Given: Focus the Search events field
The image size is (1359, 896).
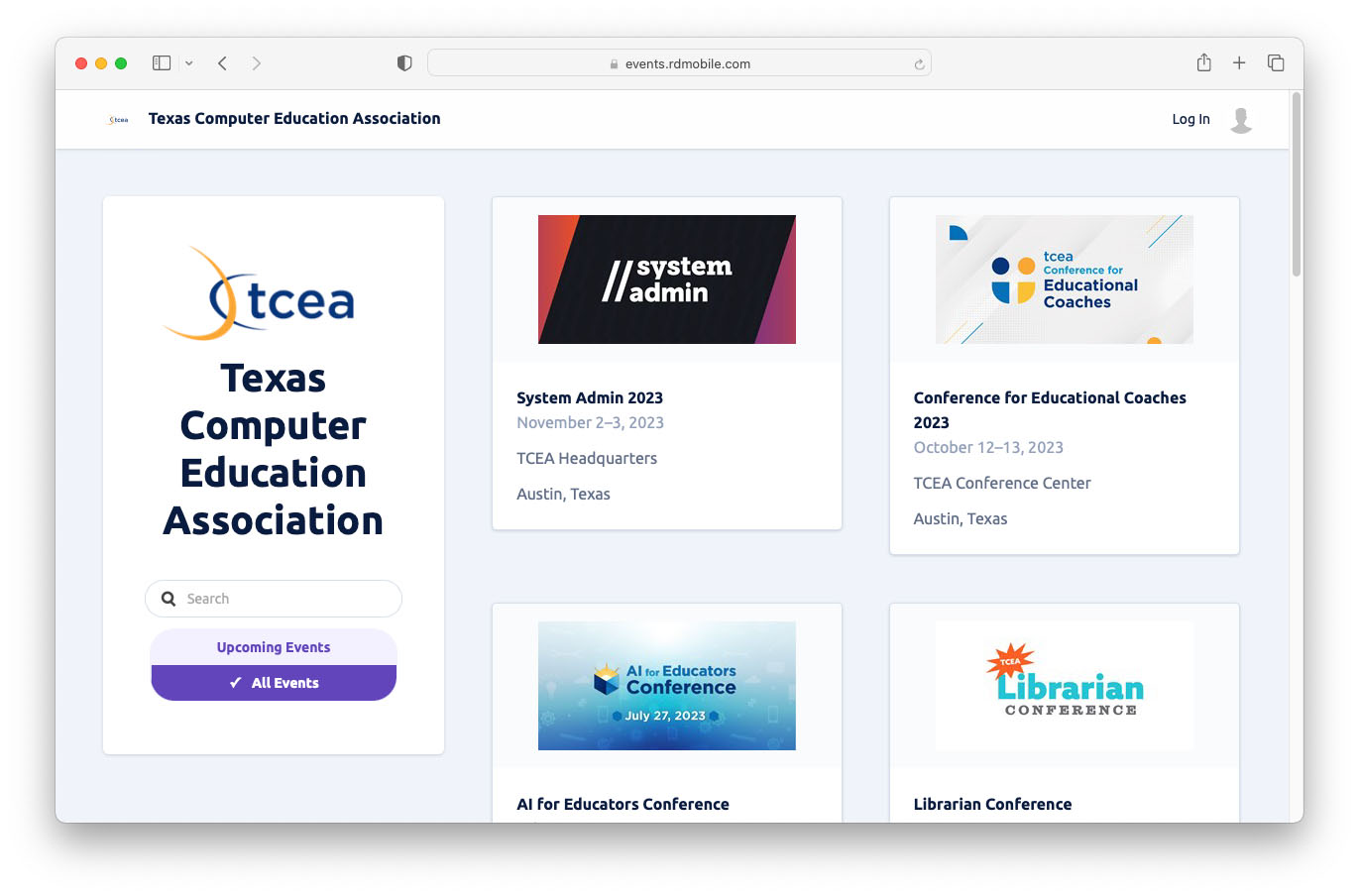Looking at the screenshot, I should pyautogui.click(x=274, y=599).
